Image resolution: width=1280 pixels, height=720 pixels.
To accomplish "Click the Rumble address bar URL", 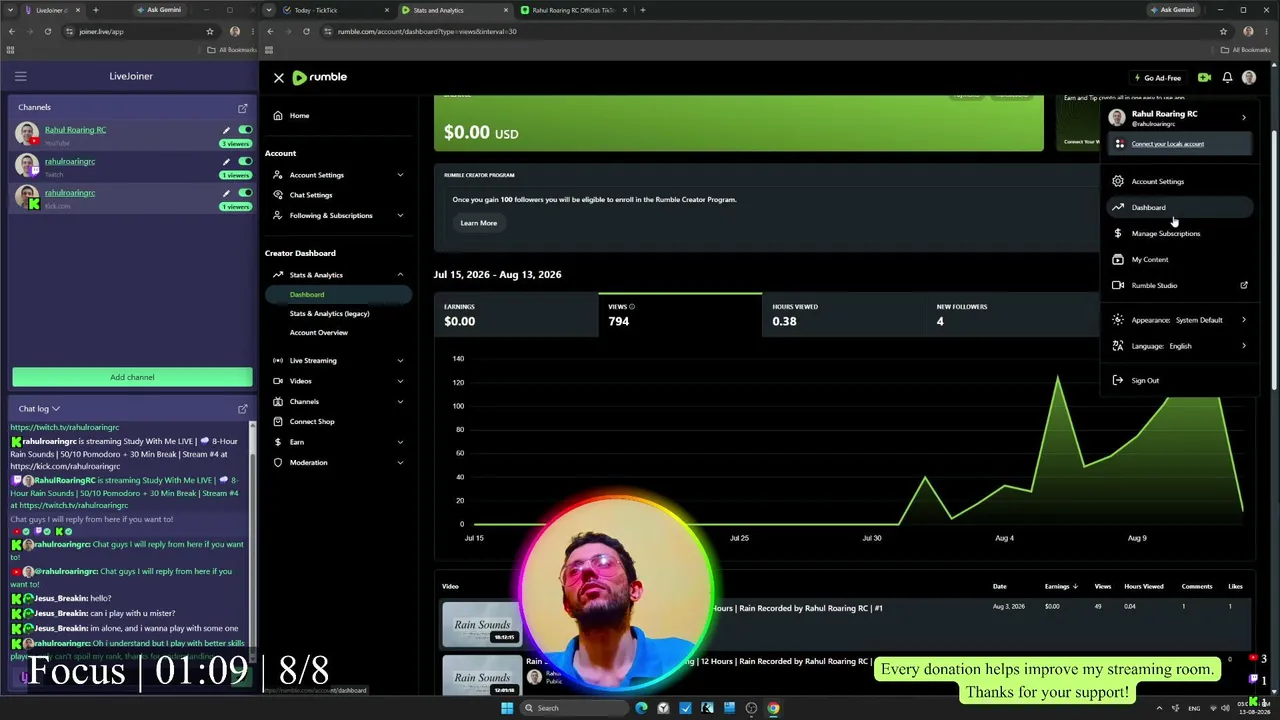I will [427, 32].
